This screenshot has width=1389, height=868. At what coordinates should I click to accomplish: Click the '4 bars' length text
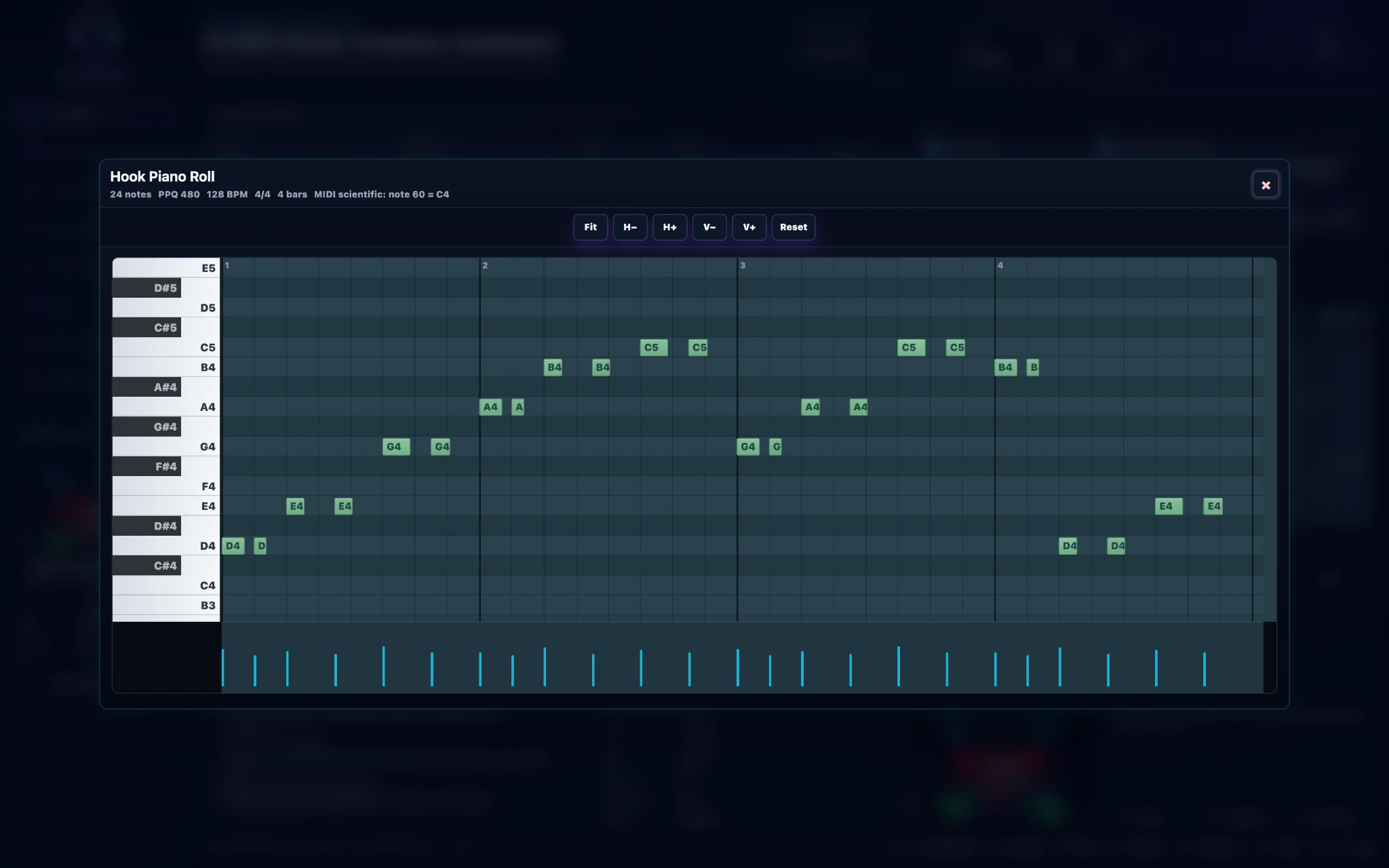click(292, 194)
